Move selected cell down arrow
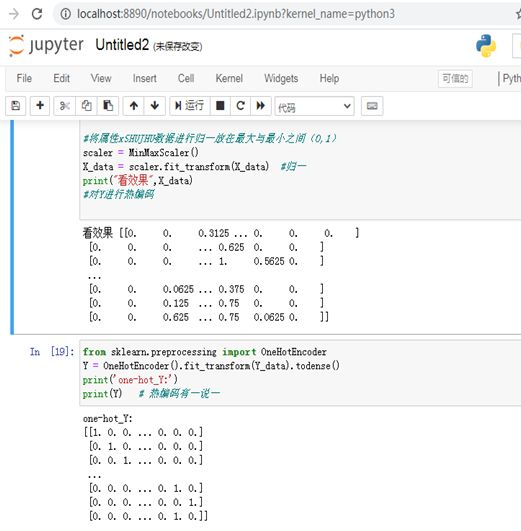Image resolution: width=521 pixels, height=531 pixels. [x=155, y=106]
